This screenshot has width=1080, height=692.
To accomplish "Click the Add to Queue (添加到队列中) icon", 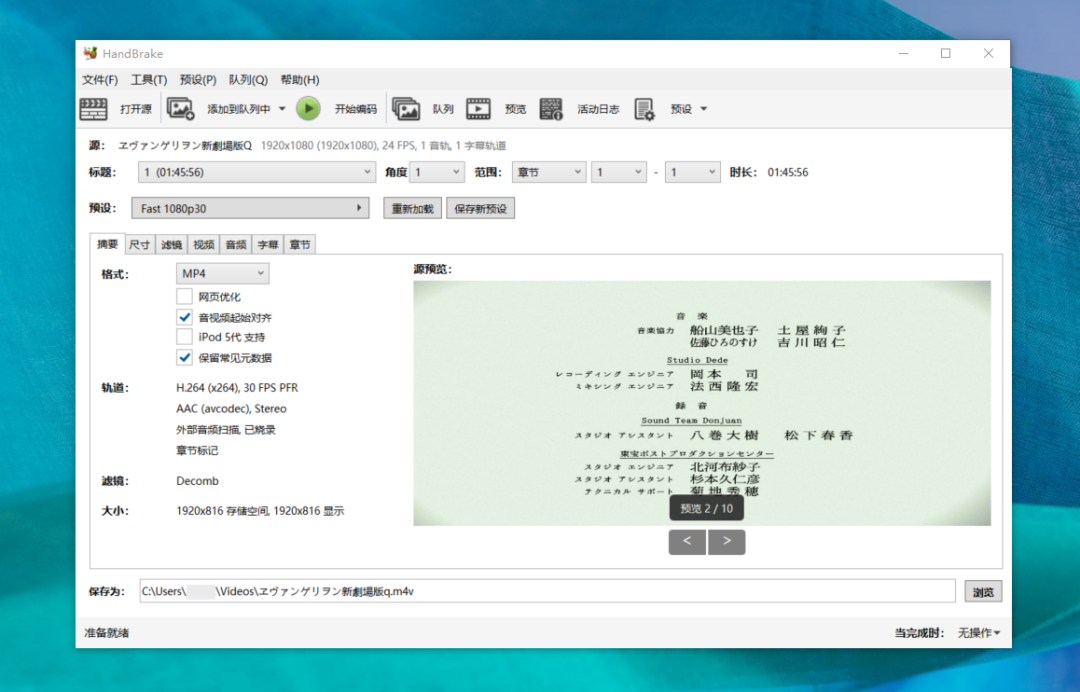I will click(x=181, y=109).
